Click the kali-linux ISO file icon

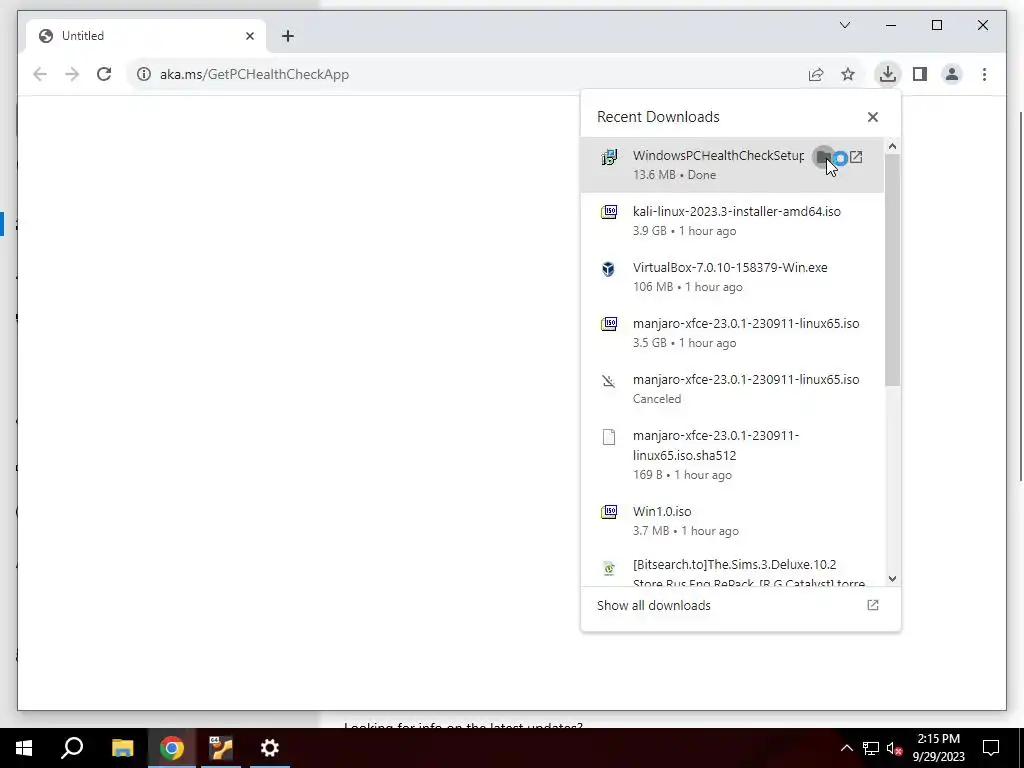[609, 212]
